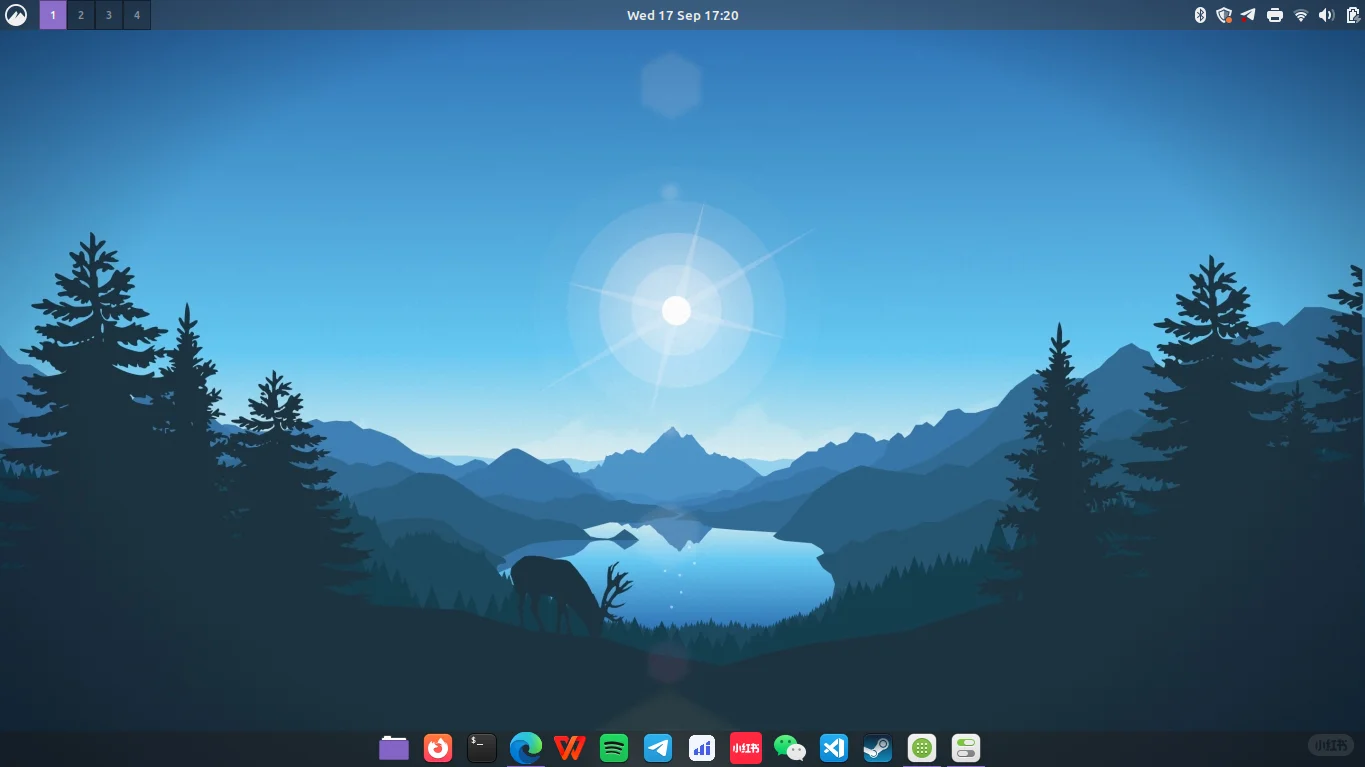Open the Telegram tray notification icon

coord(1248,15)
